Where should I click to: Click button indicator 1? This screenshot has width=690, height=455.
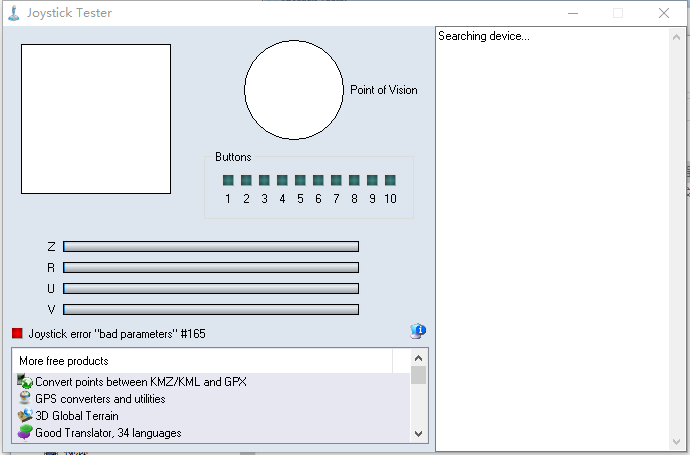click(228, 180)
